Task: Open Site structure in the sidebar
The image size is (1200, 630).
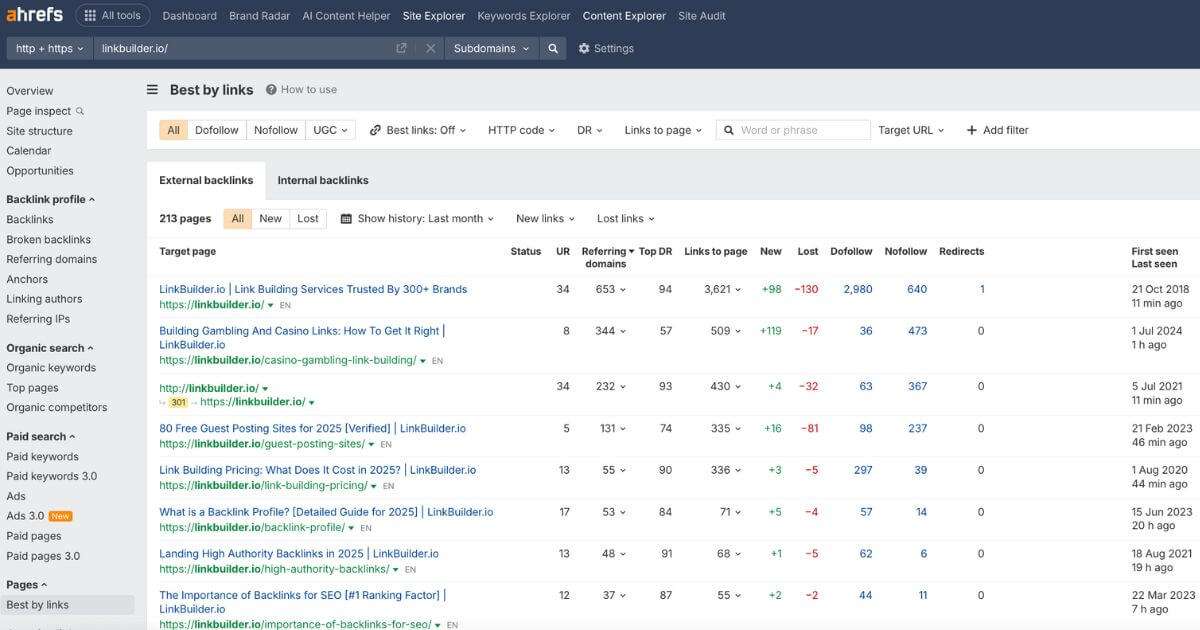Action: 39,131
